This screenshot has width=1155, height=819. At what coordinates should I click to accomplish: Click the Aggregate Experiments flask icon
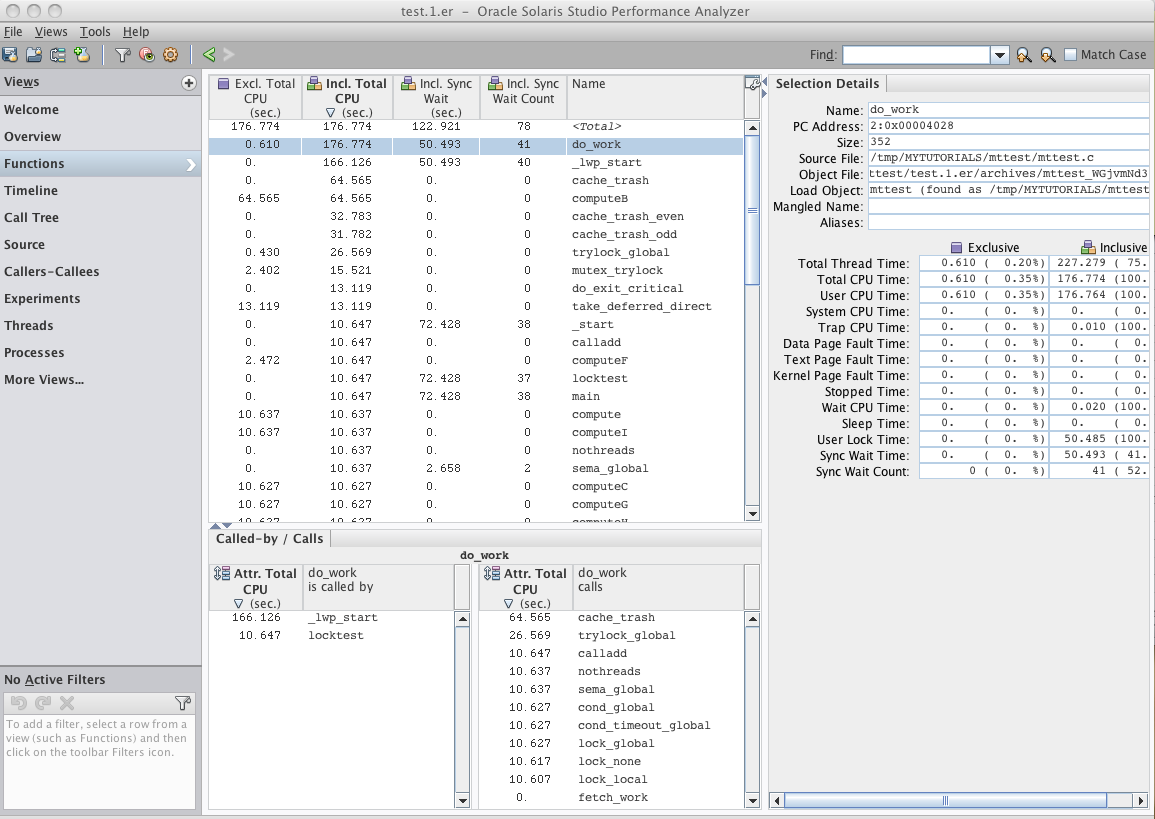point(82,55)
